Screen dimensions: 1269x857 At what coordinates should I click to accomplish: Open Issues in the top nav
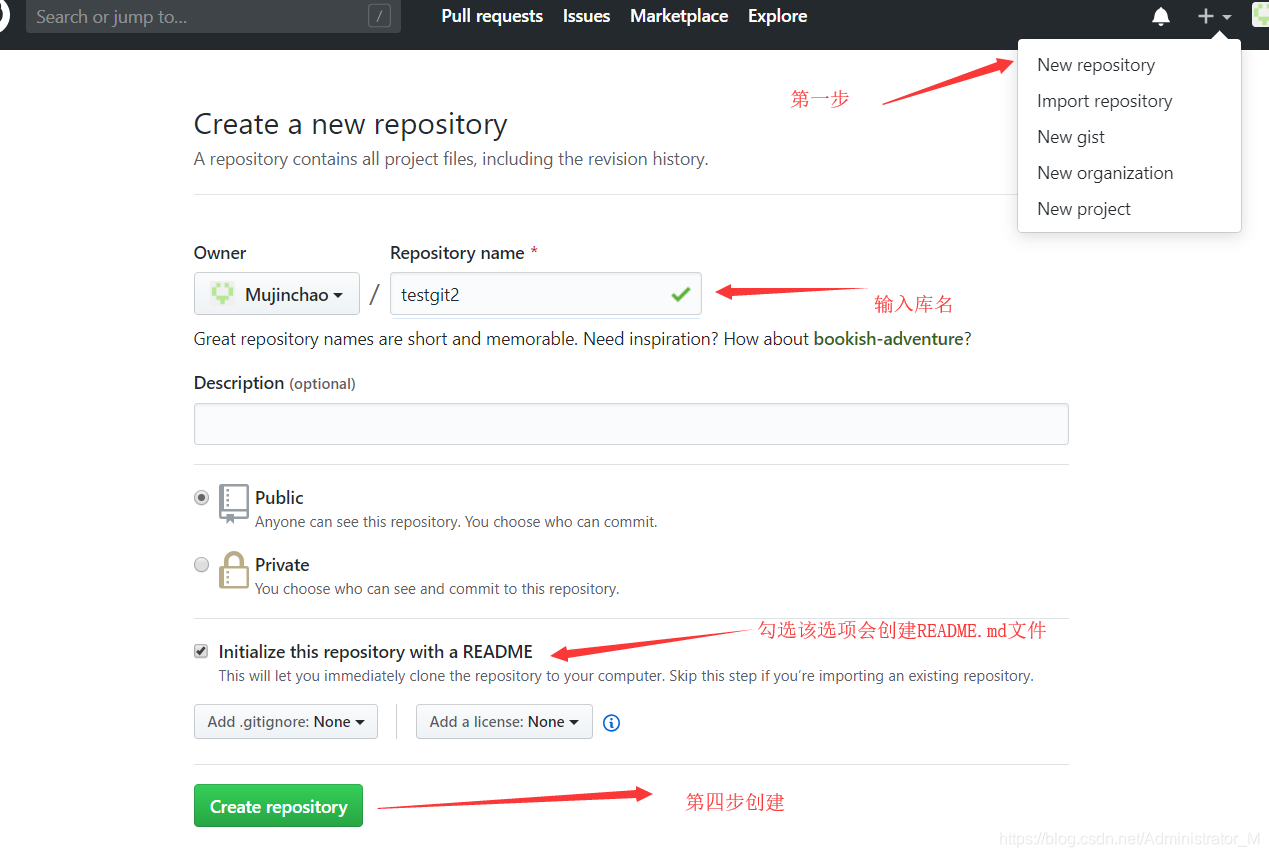[586, 16]
